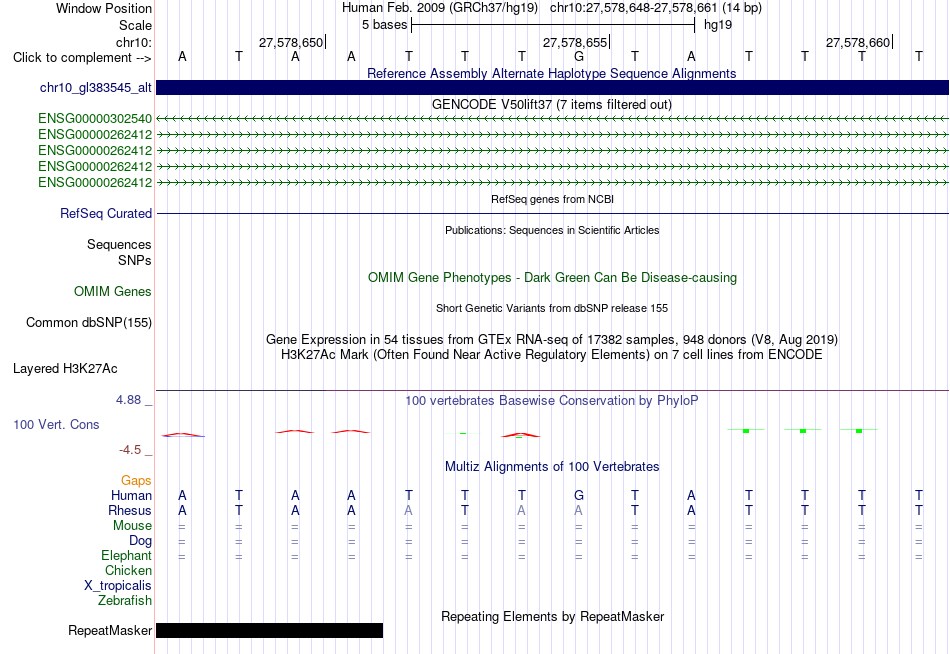Click the orange Gaps label
The image size is (950, 654).
point(136,481)
